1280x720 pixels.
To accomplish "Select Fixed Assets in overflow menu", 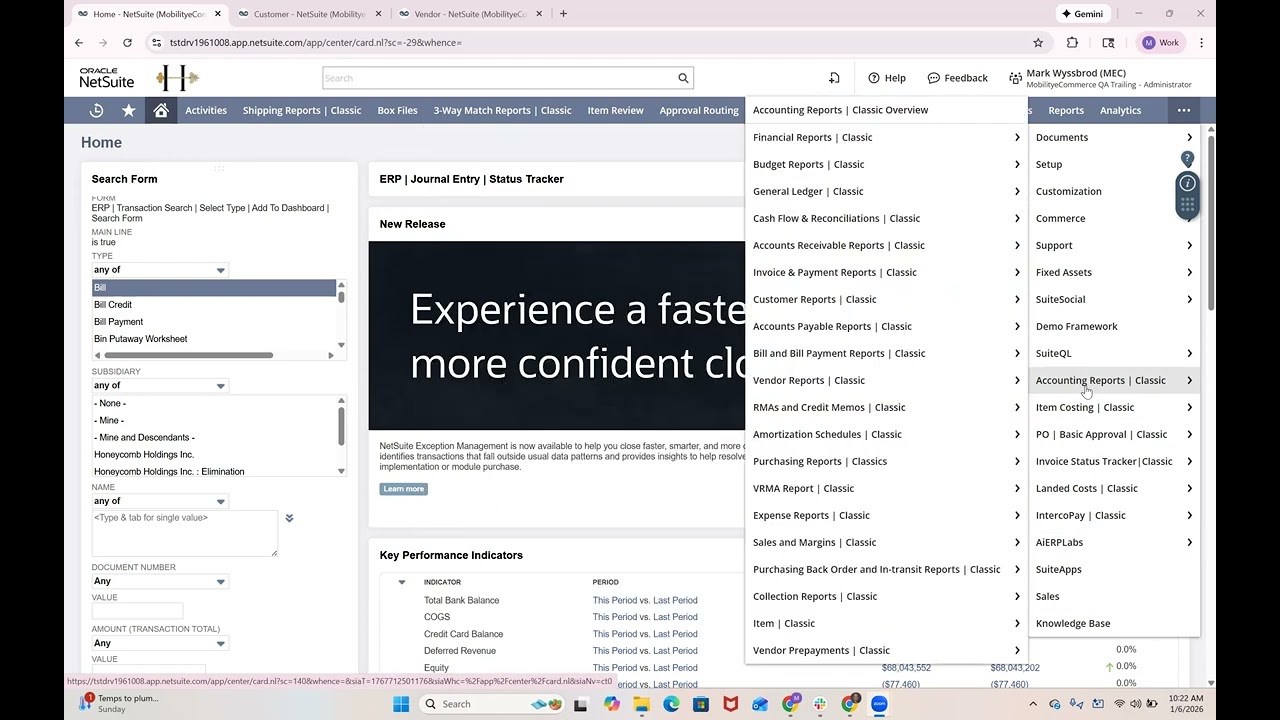I will point(1114,272).
